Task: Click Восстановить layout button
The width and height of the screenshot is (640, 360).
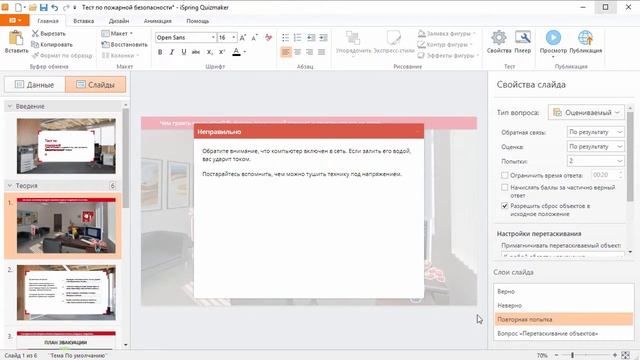Action: click(x=124, y=44)
